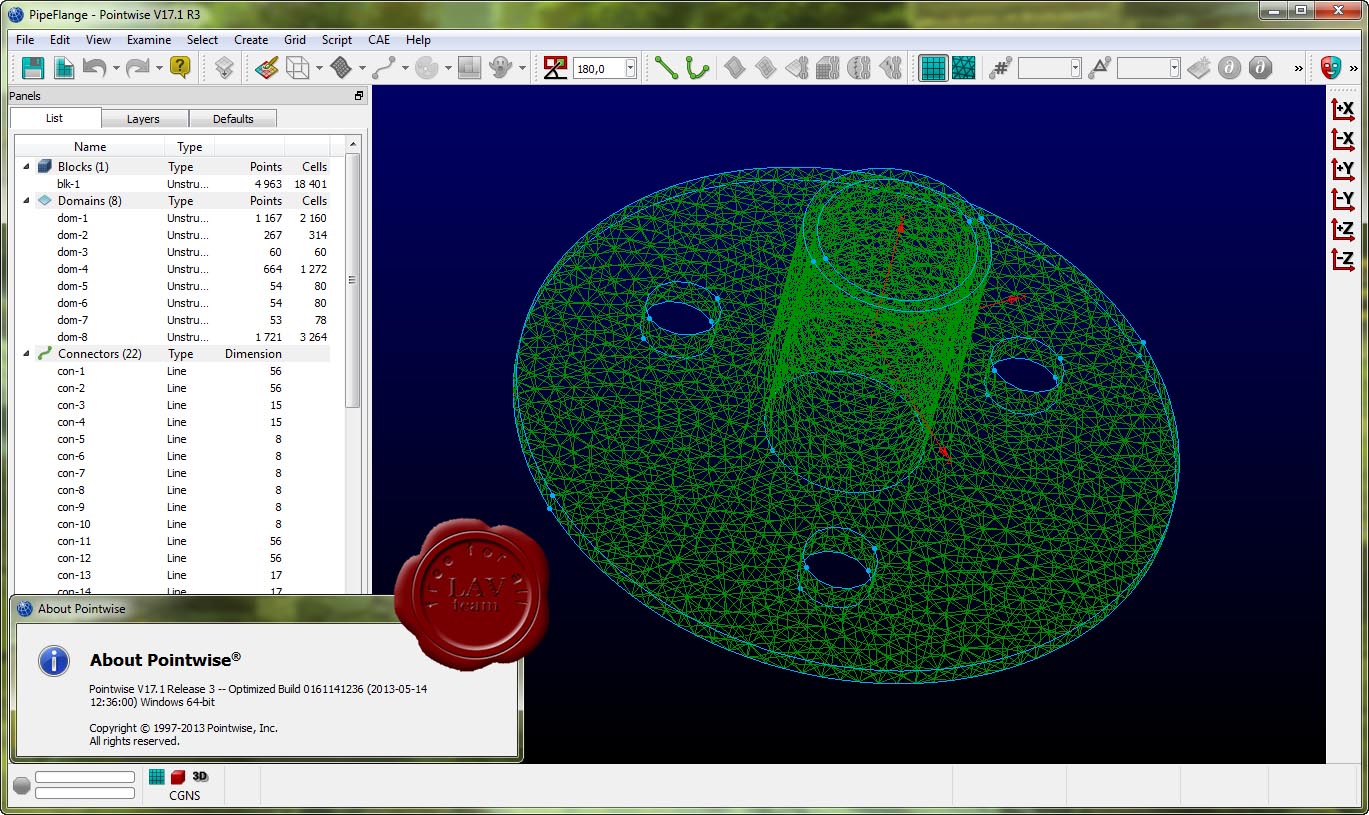This screenshot has width=1369, height=815.
Task: Open the CAE menu
Action: [x=379, y=40]
